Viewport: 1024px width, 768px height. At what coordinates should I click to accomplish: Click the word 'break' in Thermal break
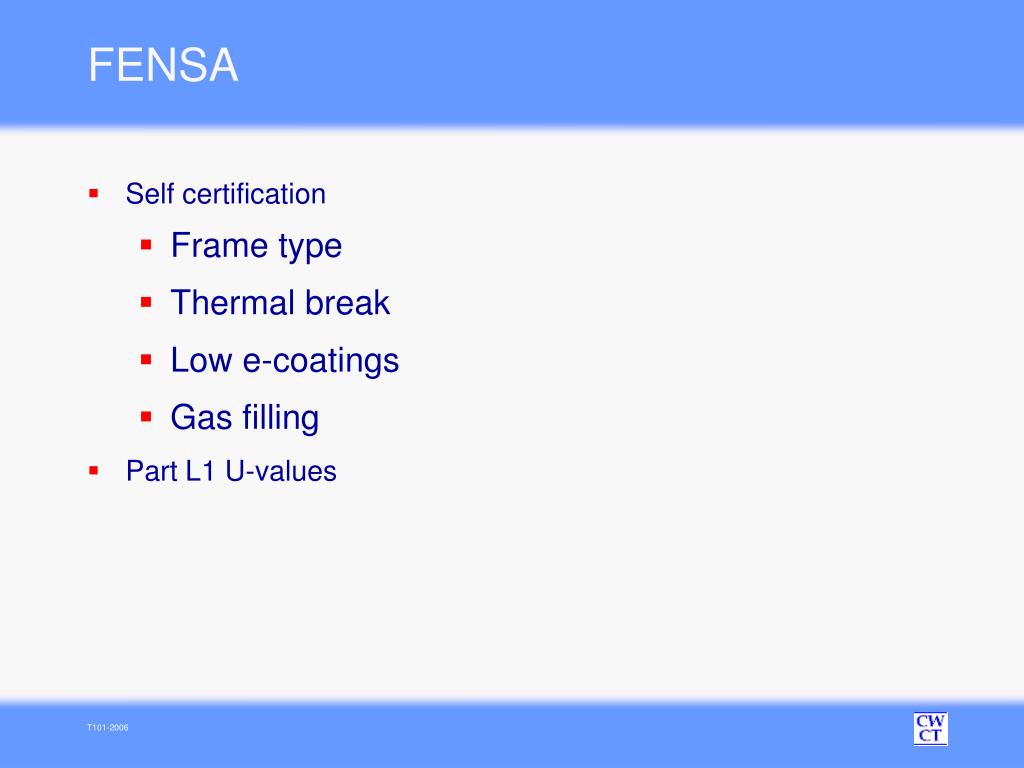tap(347, 302)
